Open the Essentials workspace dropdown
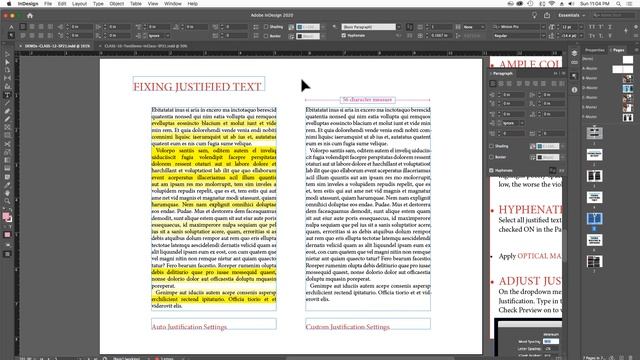Screen dimensions: 640x360 571,16
